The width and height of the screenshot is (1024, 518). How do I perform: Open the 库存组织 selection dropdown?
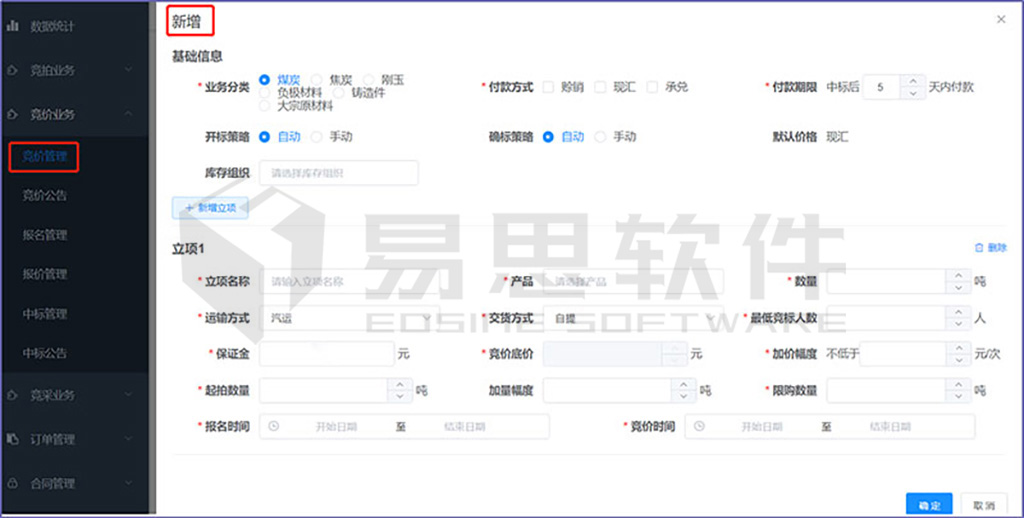[338, 173]
